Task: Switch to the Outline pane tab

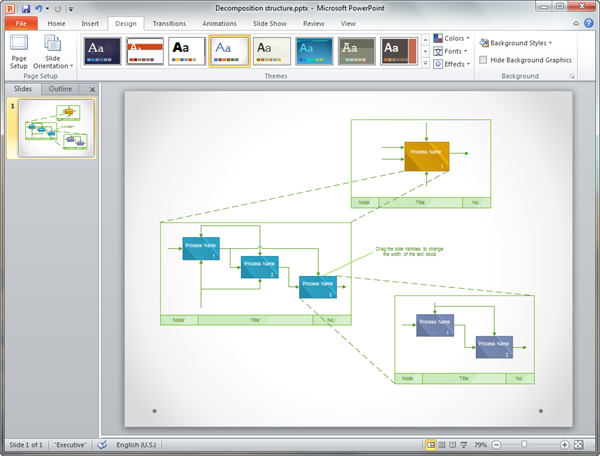Action: click(60, 89)
